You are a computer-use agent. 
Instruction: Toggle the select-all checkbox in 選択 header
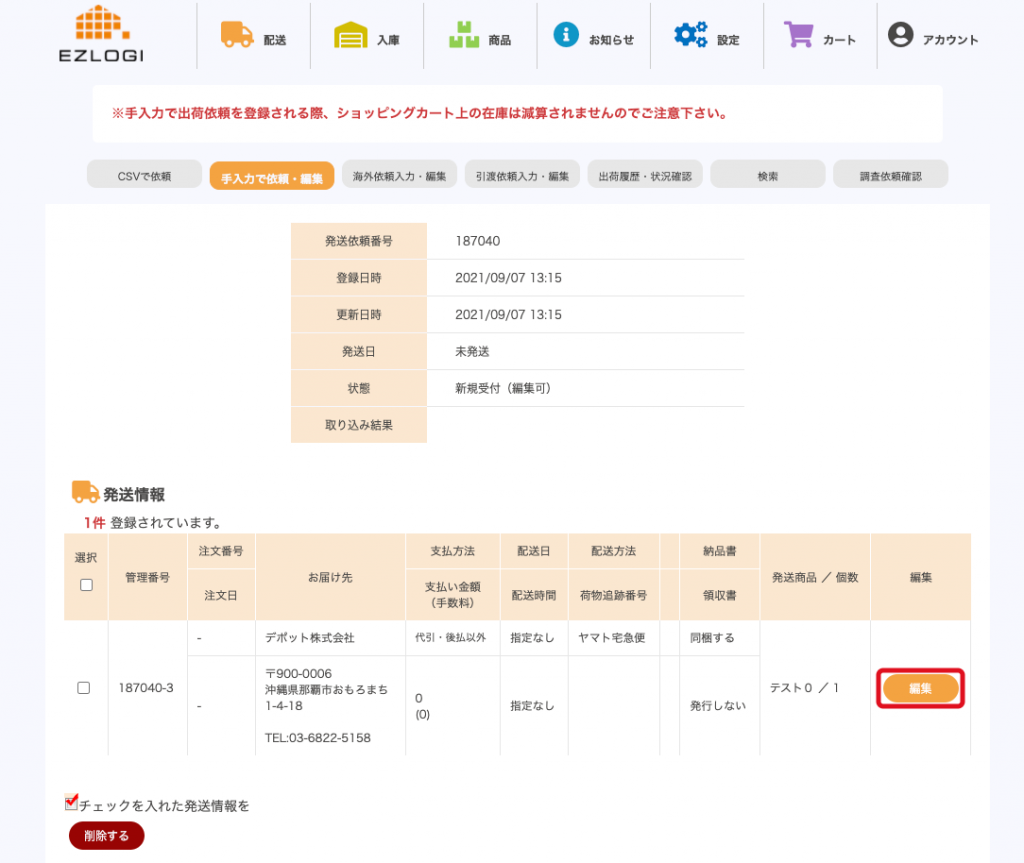[x=86, y=585]
